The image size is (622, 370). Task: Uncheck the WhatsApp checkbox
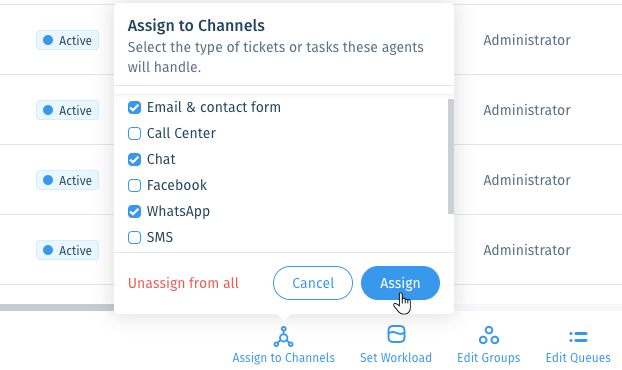pos(134,211)
